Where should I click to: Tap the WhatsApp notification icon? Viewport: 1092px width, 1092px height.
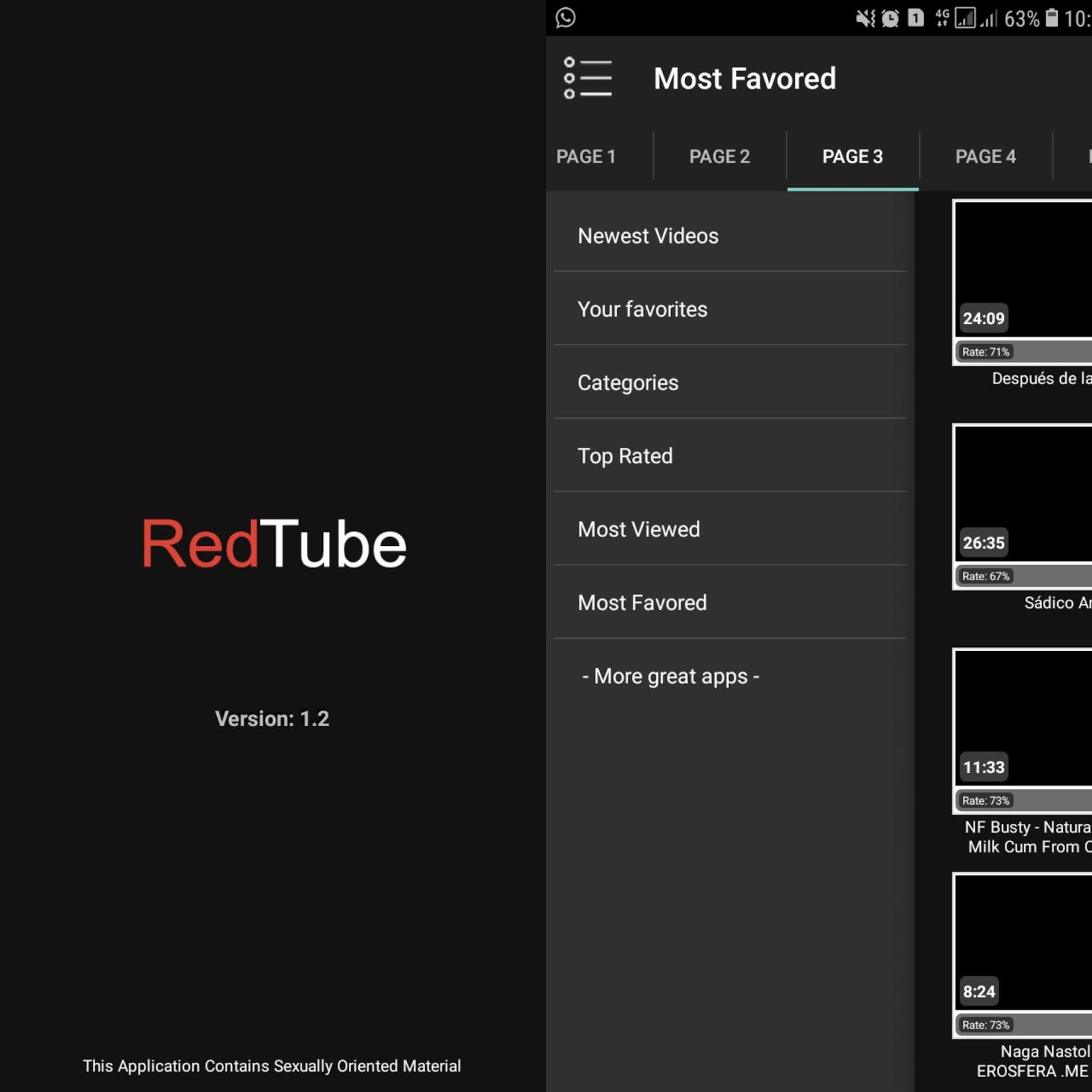click(566, 18)
